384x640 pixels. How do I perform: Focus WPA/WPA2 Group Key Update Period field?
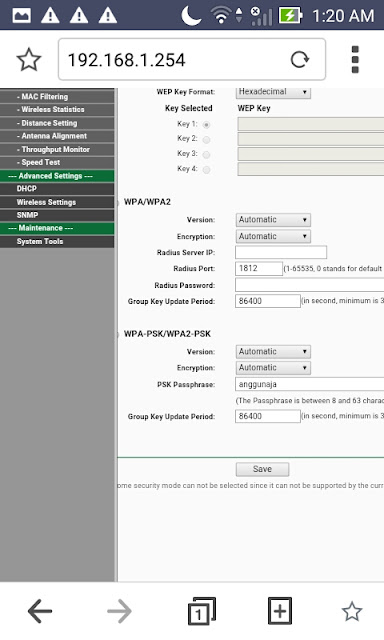pos(268,301)
